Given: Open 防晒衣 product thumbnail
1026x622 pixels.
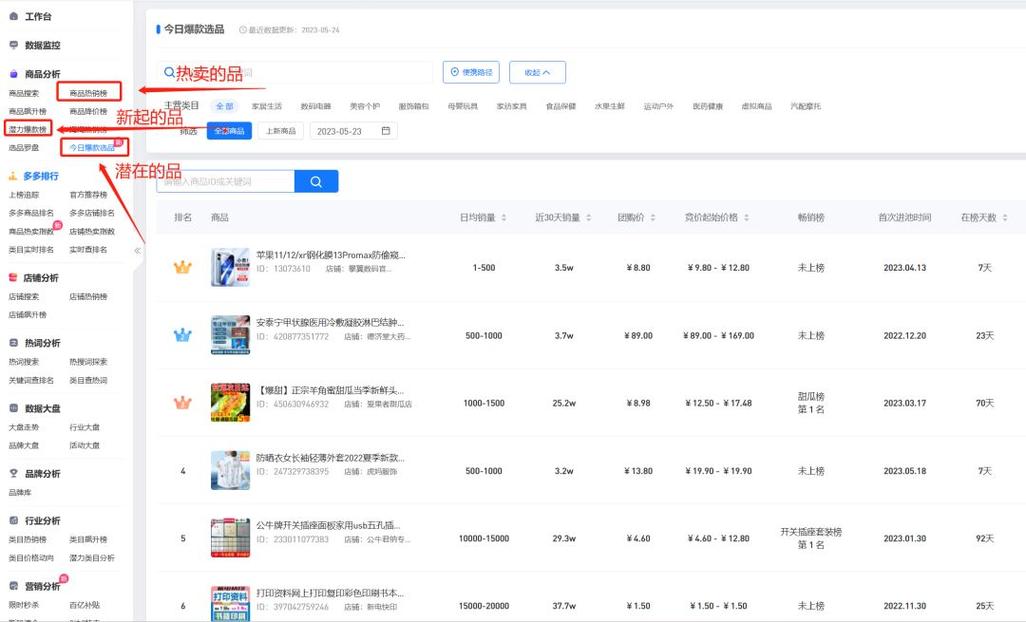Looking at the screenshot, I should [x=230, y=470].
